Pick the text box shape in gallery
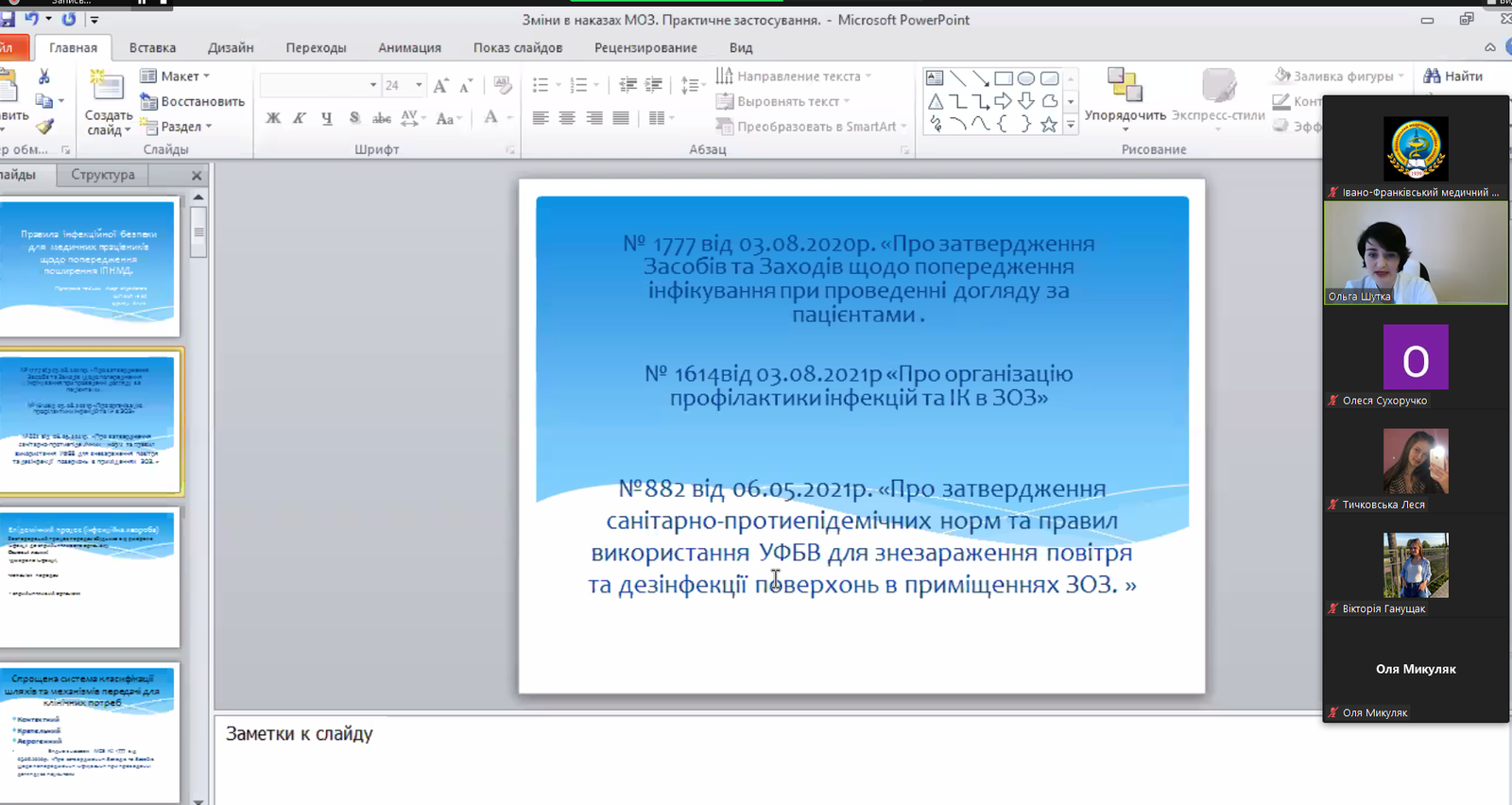1512x805 pixels. [935, 78]
